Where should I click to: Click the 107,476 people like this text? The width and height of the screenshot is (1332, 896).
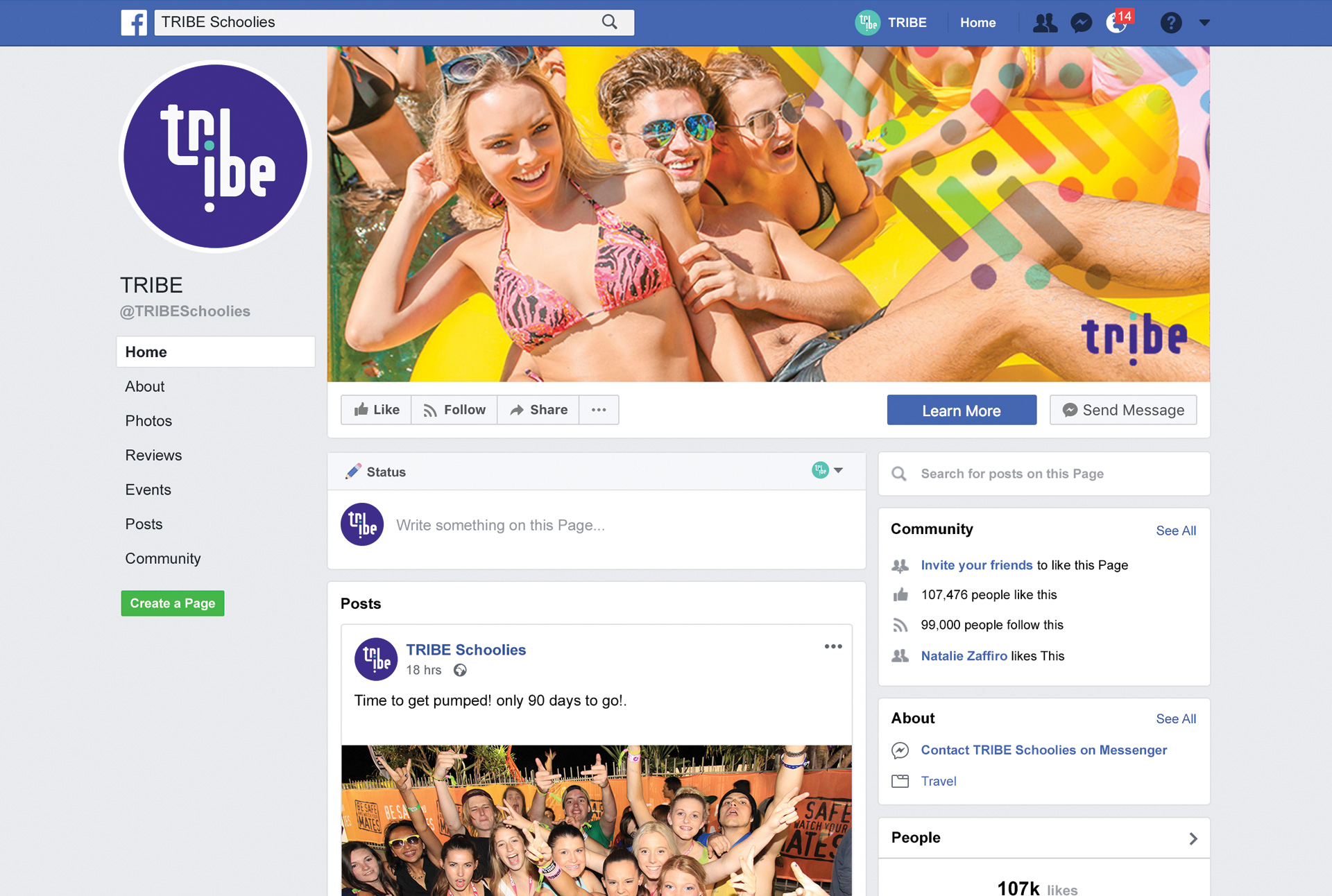tap(989, 594)
